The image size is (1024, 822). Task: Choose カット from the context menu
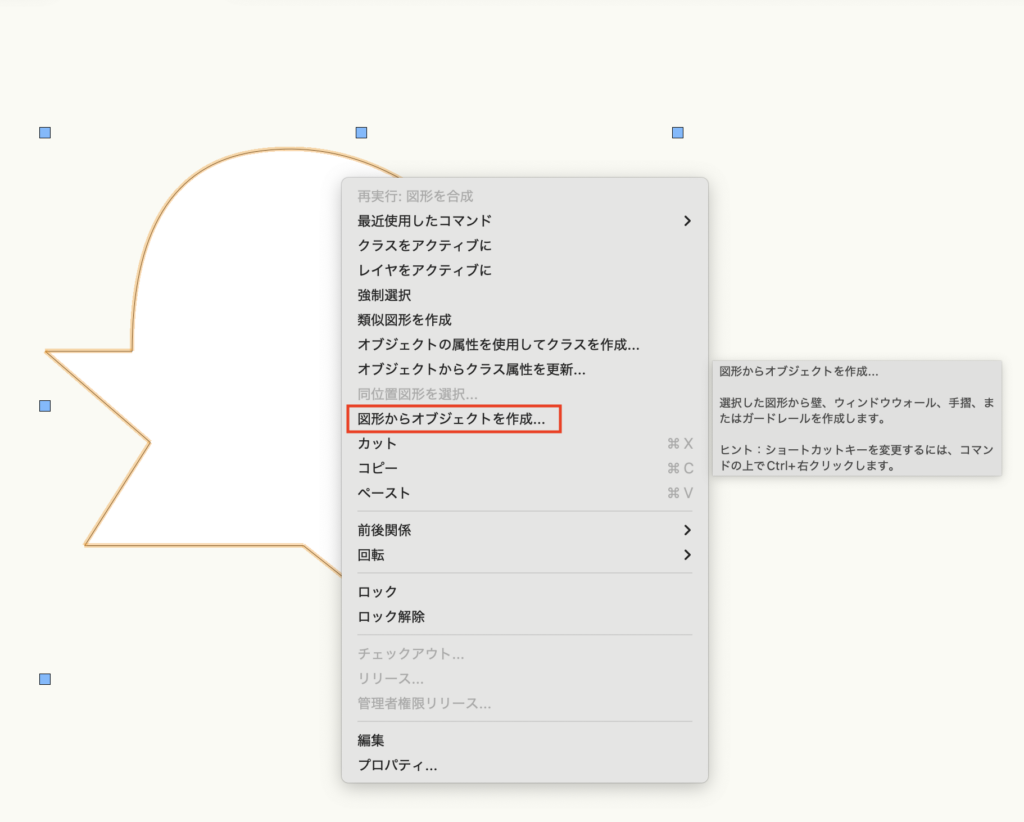click(377, 444)
